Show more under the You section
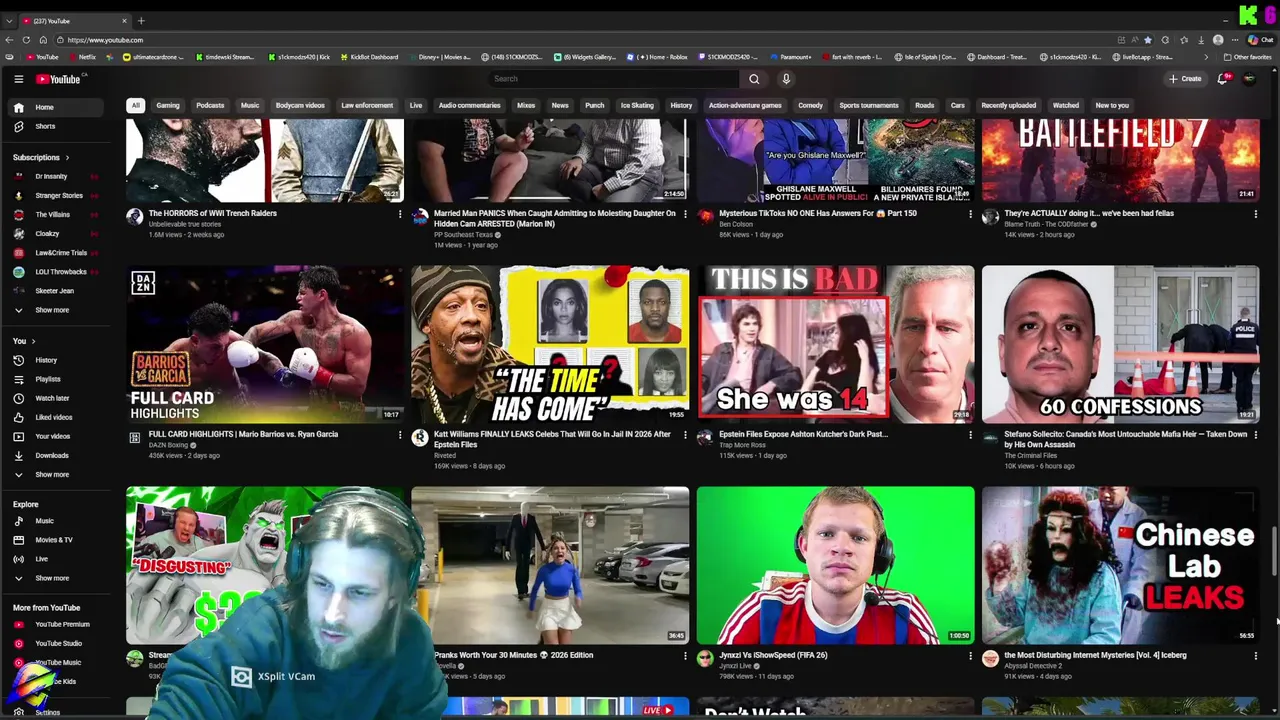This screenshot has width=1280, height=720. [x=54, y=474]
